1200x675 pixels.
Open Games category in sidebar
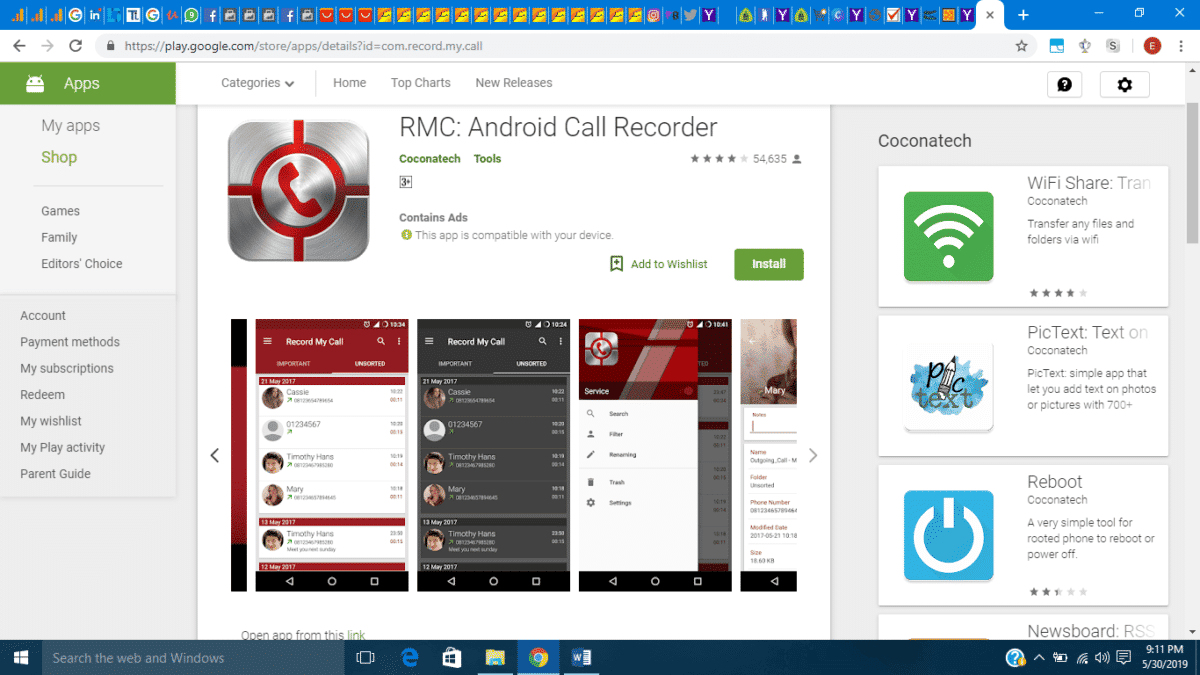coord(60,211)
